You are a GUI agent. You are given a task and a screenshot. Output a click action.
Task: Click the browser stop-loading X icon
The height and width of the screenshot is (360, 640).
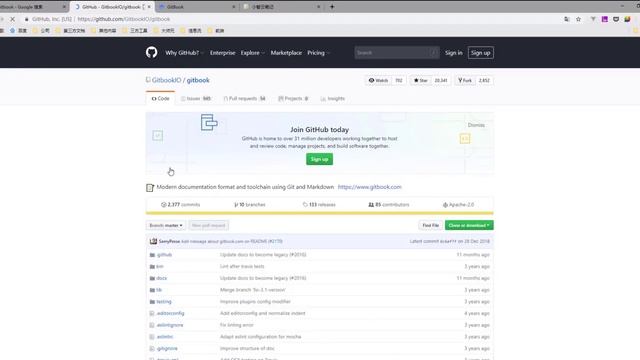(12, 19)
